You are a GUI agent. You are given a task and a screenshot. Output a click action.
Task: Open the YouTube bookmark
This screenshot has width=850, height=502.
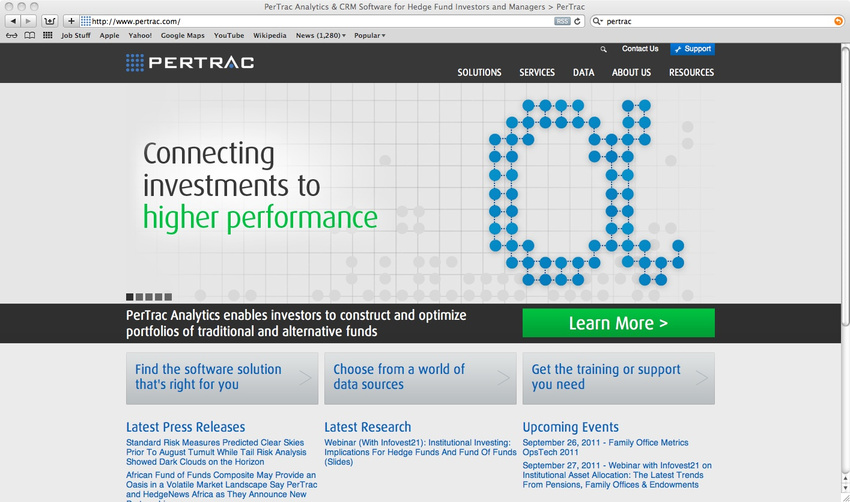[x=229, y=35]
